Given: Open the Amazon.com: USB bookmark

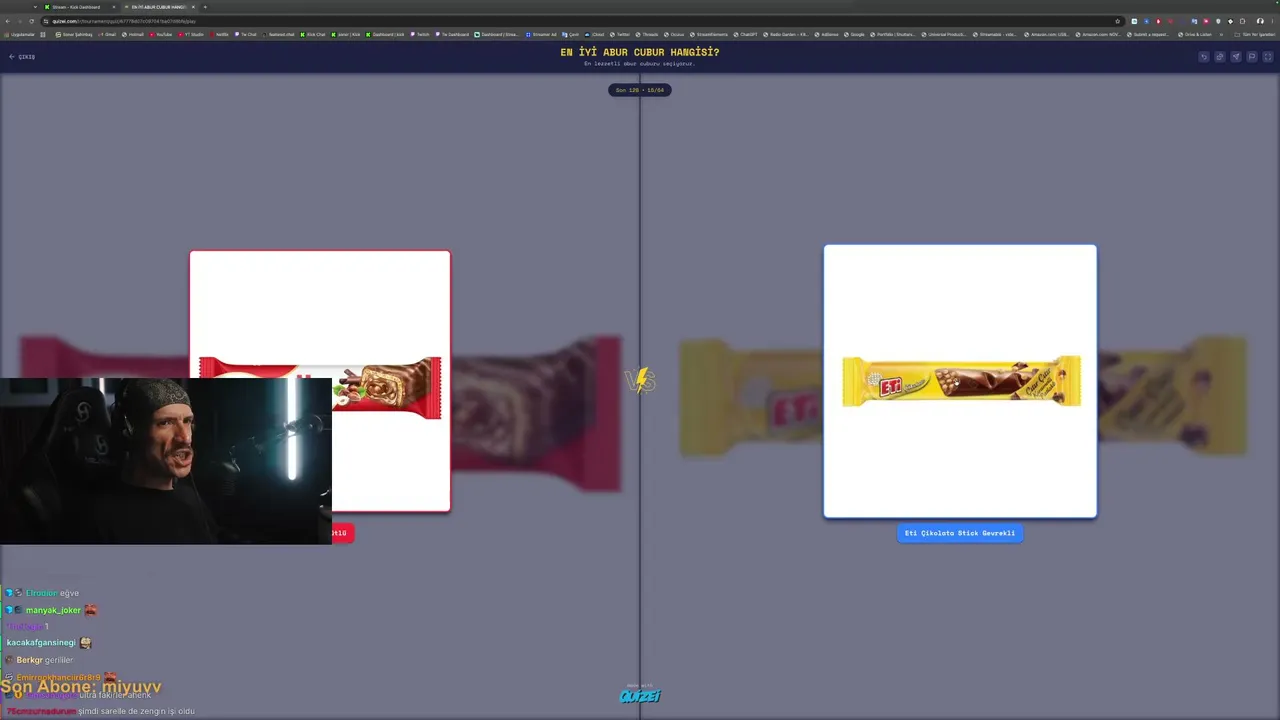Looking at the screenshot, I should pos(1046,34).
